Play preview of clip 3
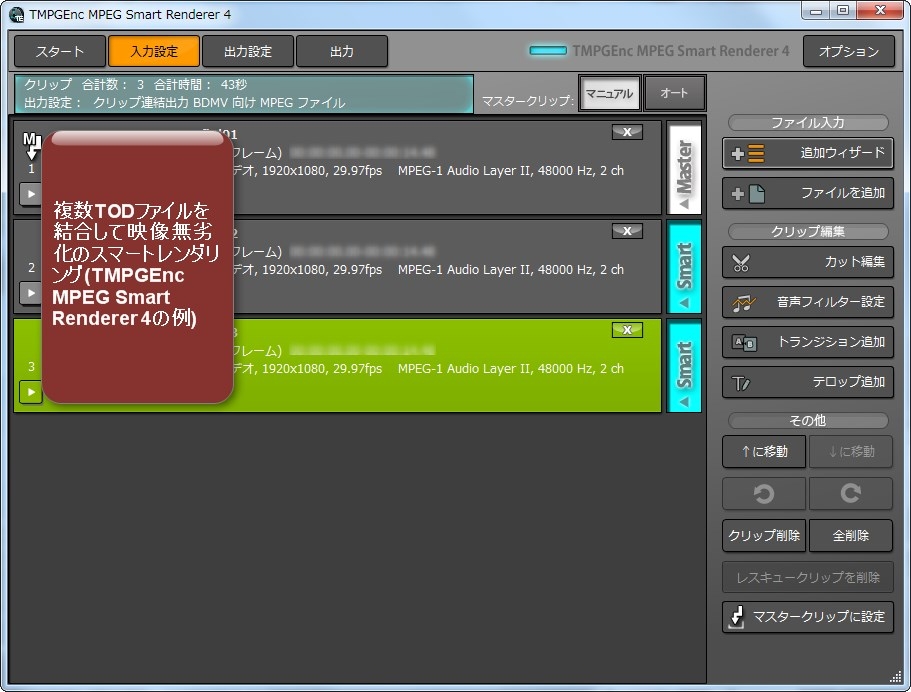Image resolution: width=911 pixels, height=692 pixels. [x=31, y=392]
